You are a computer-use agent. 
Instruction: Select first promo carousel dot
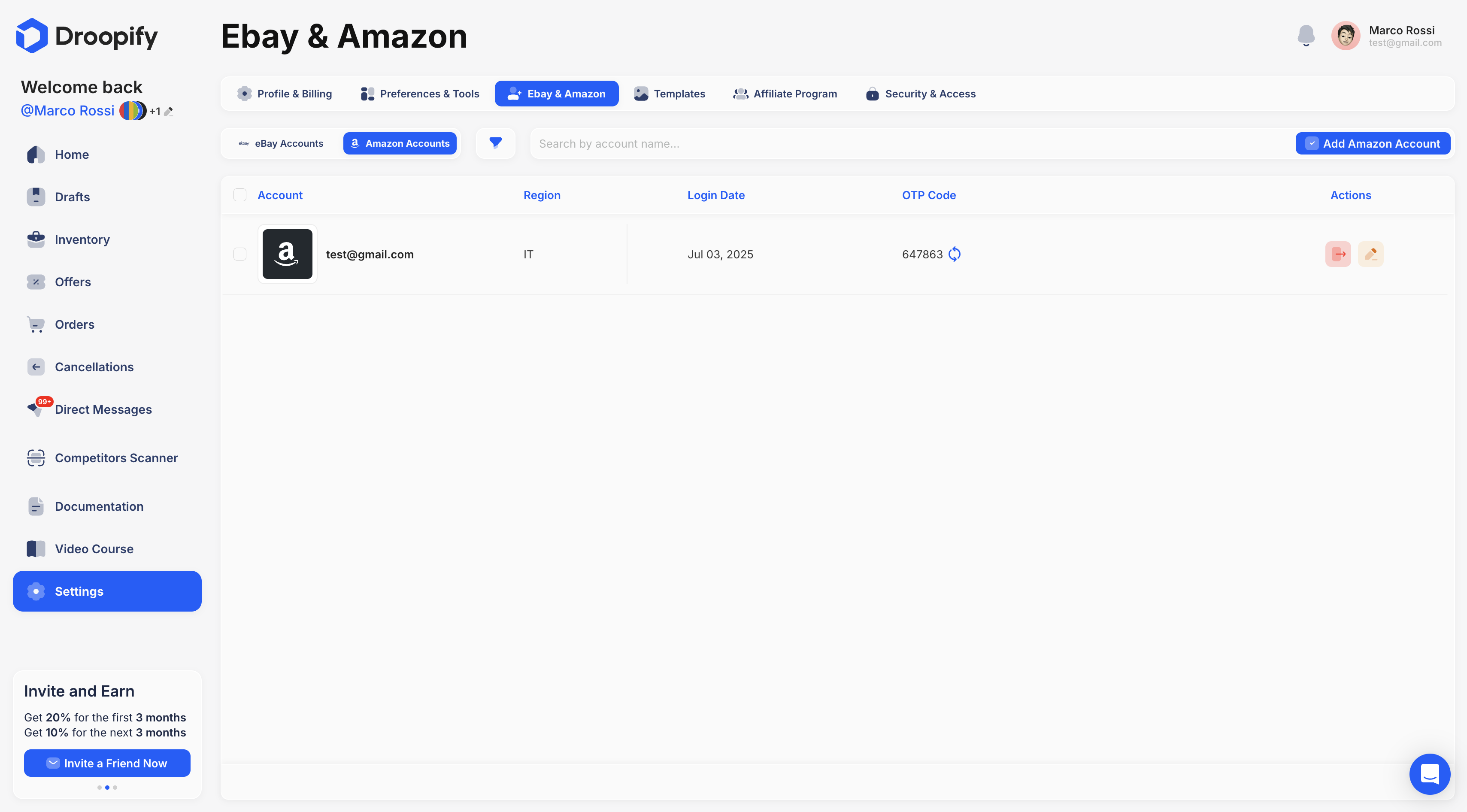pos(100,788)
